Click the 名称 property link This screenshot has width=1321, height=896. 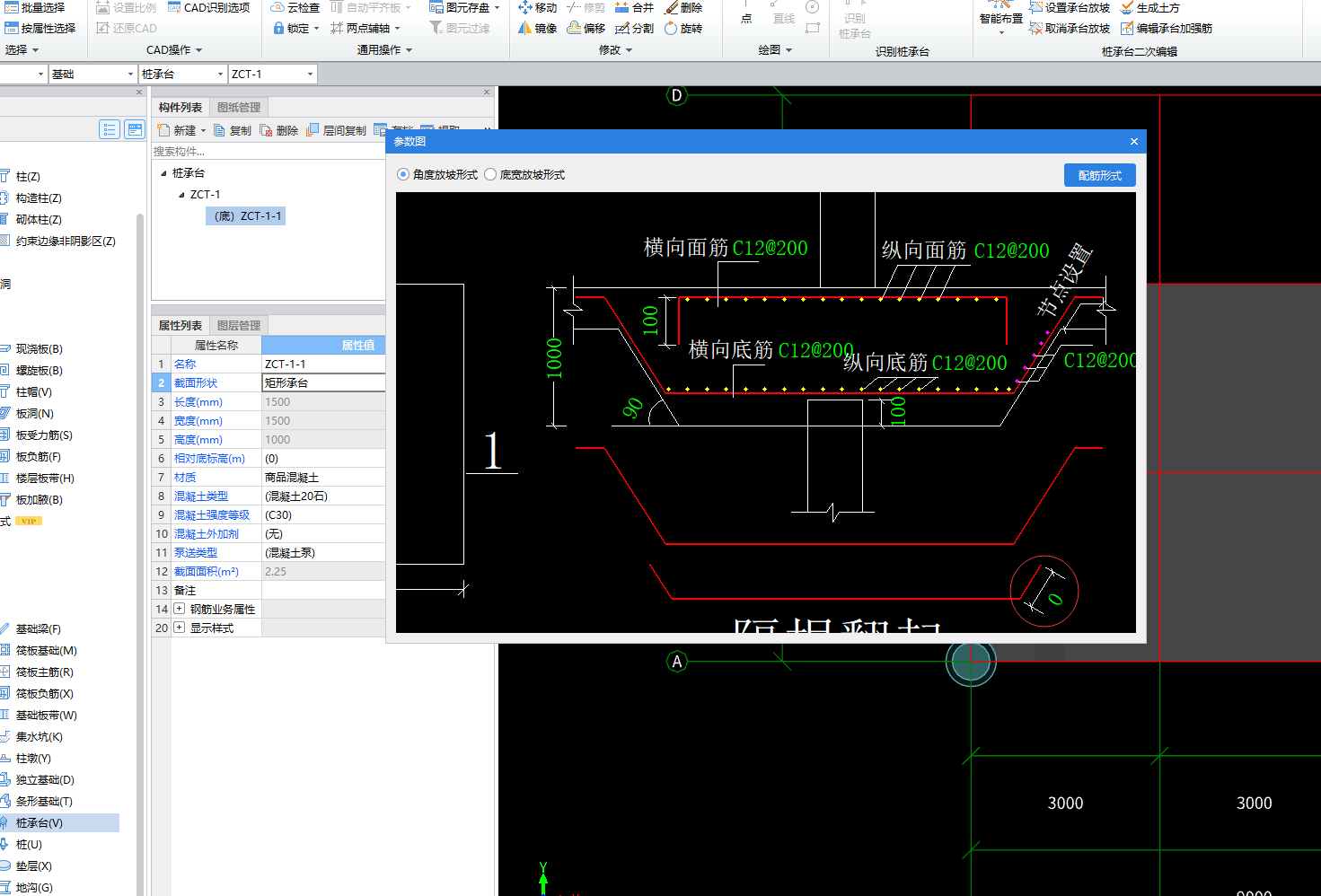[185, 364]
